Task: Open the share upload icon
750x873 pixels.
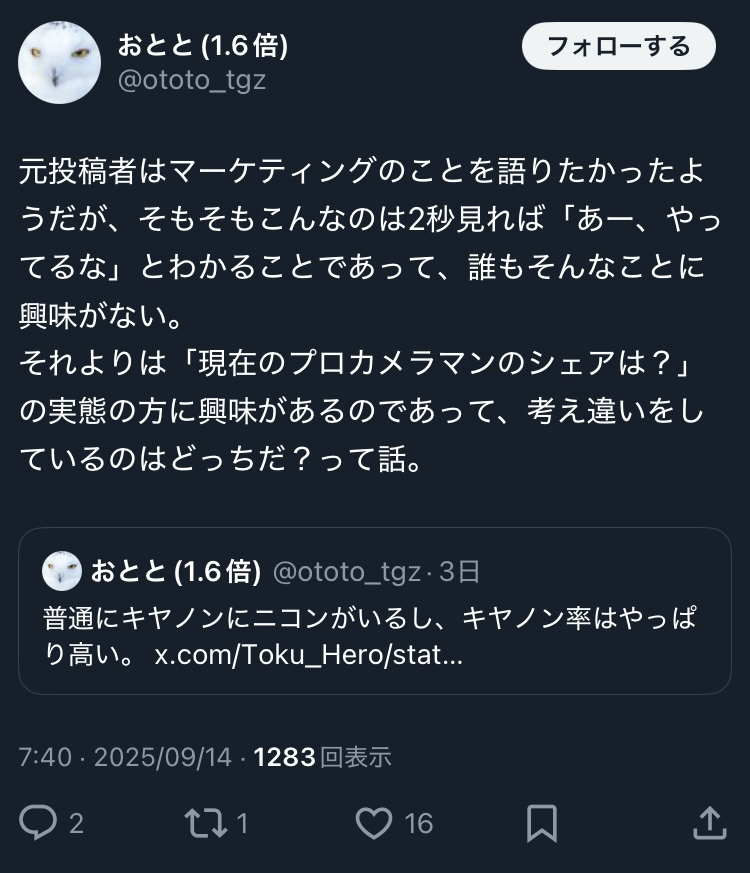Action: (710, 823)
